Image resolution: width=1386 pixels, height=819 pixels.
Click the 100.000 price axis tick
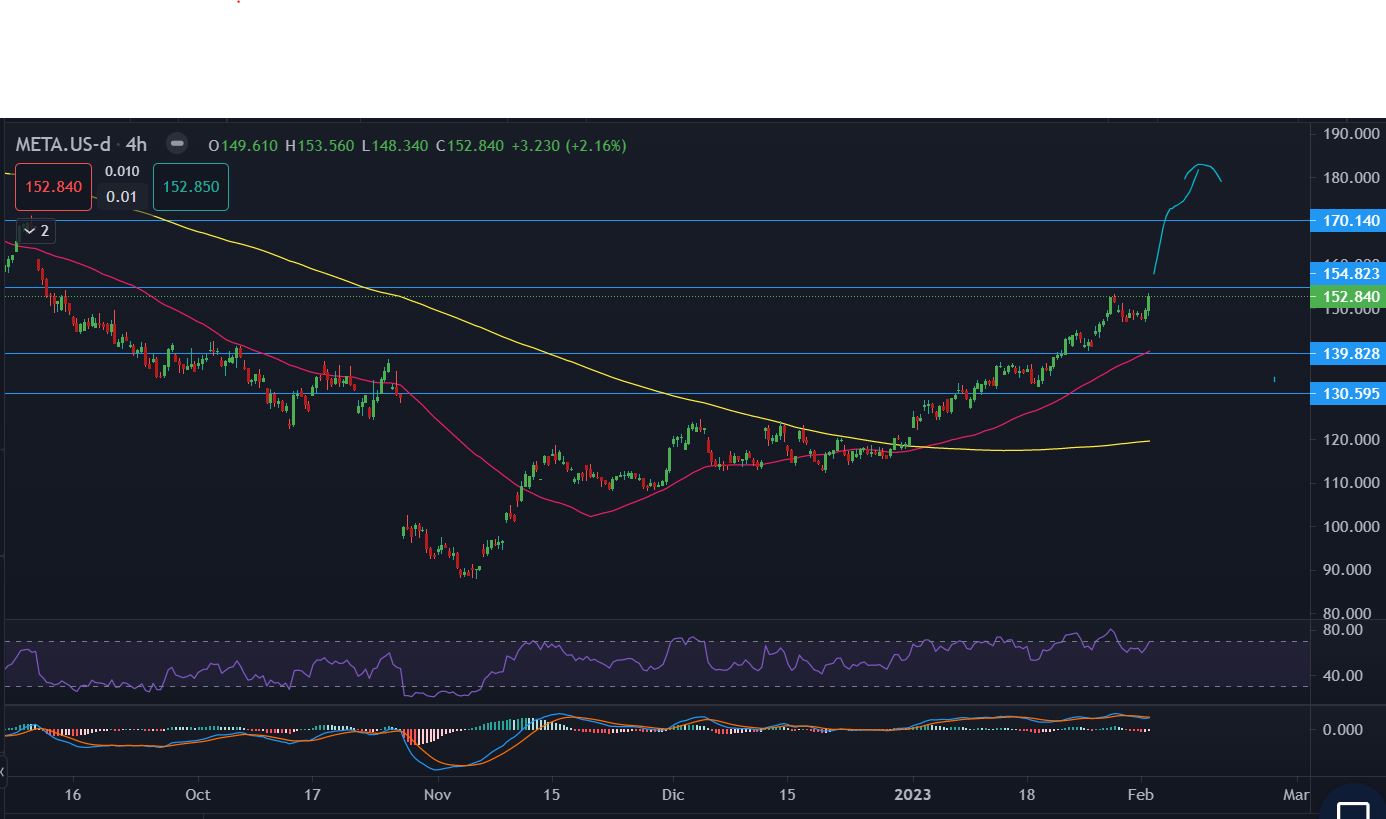(x=1351, y=527)
